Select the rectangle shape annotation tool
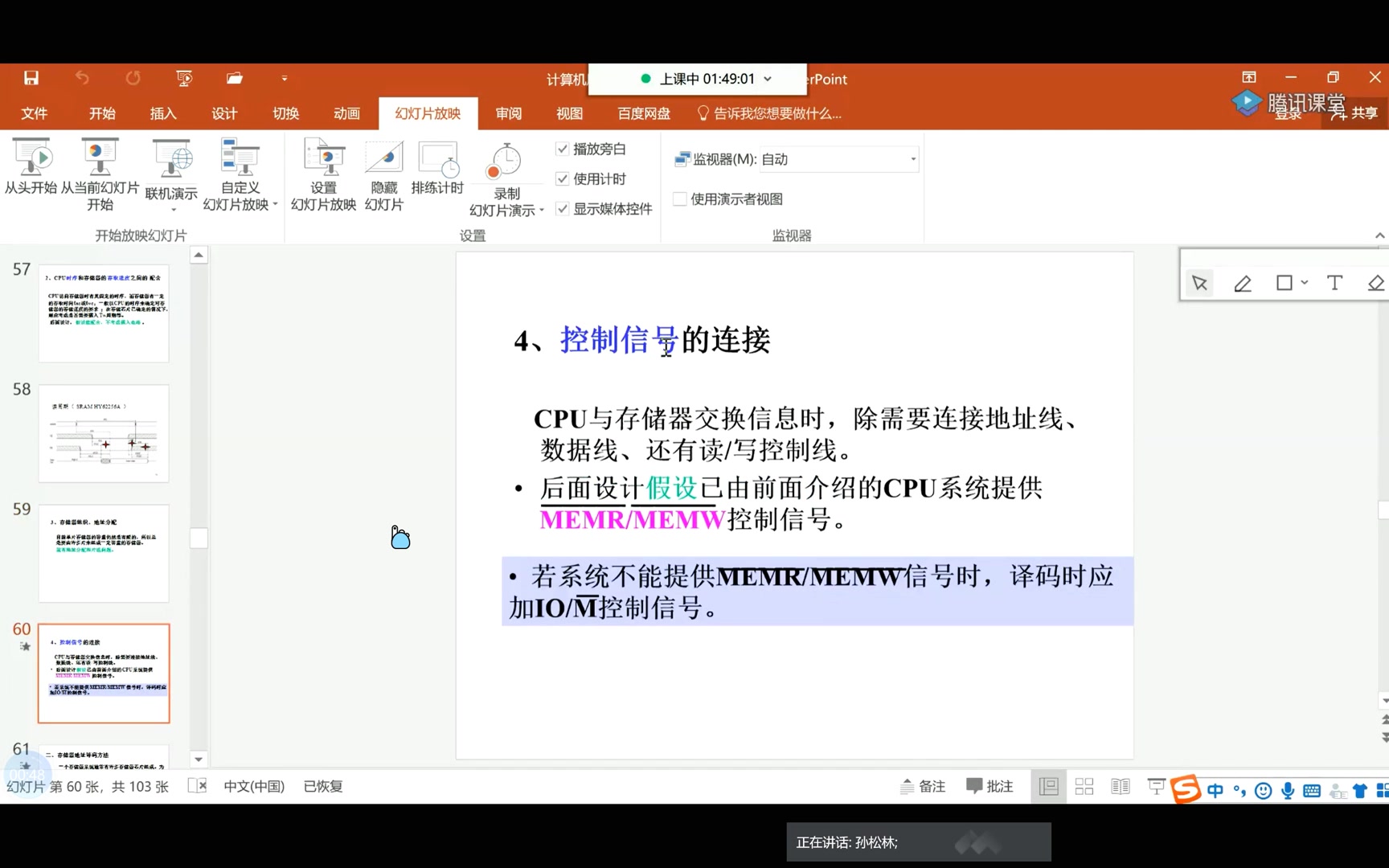Screen dimensions: 1389x868 click(x=1285, y=283)
